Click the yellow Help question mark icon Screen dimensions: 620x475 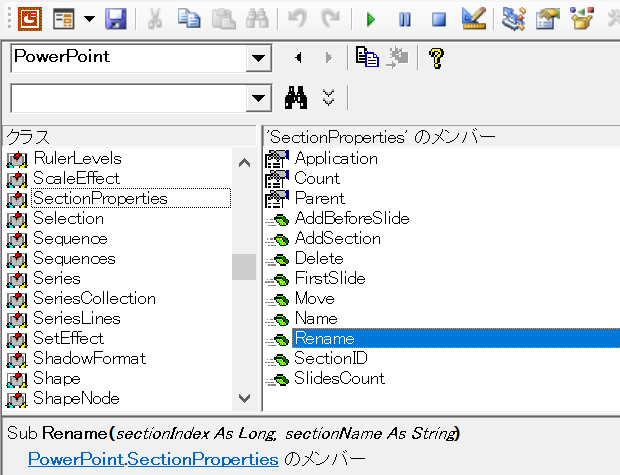click(437, 58)
